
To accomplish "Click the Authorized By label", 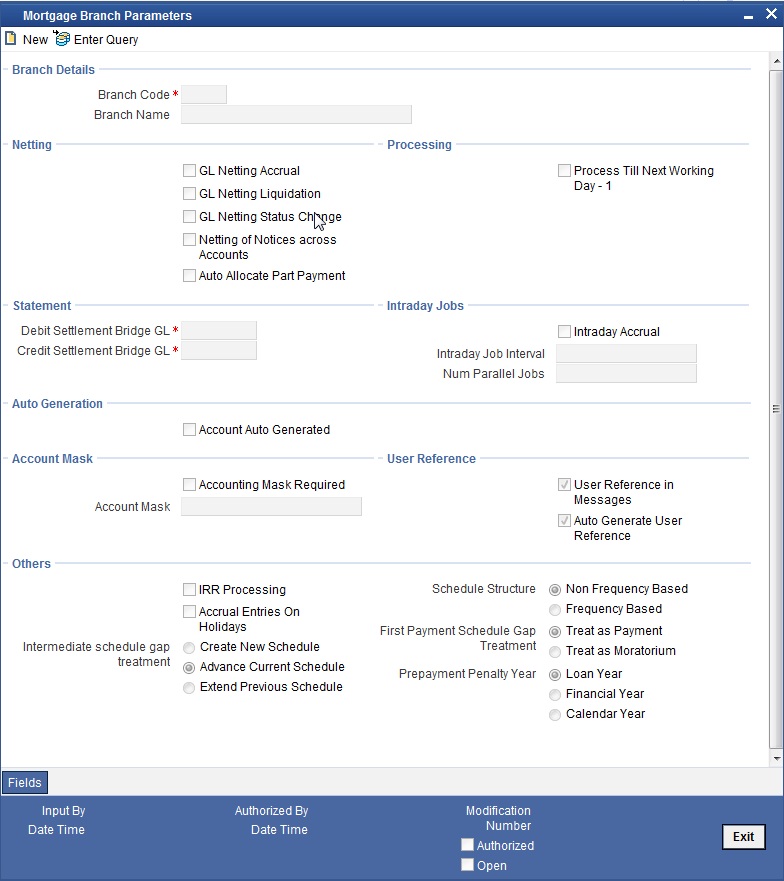I will coord(271,811).
